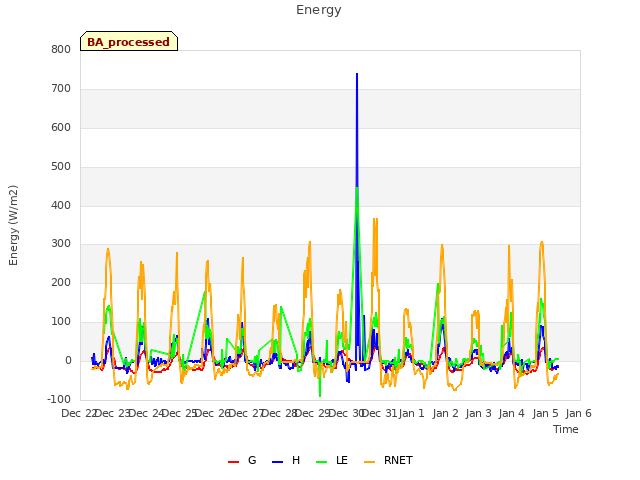Screen dimensions: 640x480
Task: Click the 600 y-axis tick label
Action: pyautogui.click(x=61, y=127)
